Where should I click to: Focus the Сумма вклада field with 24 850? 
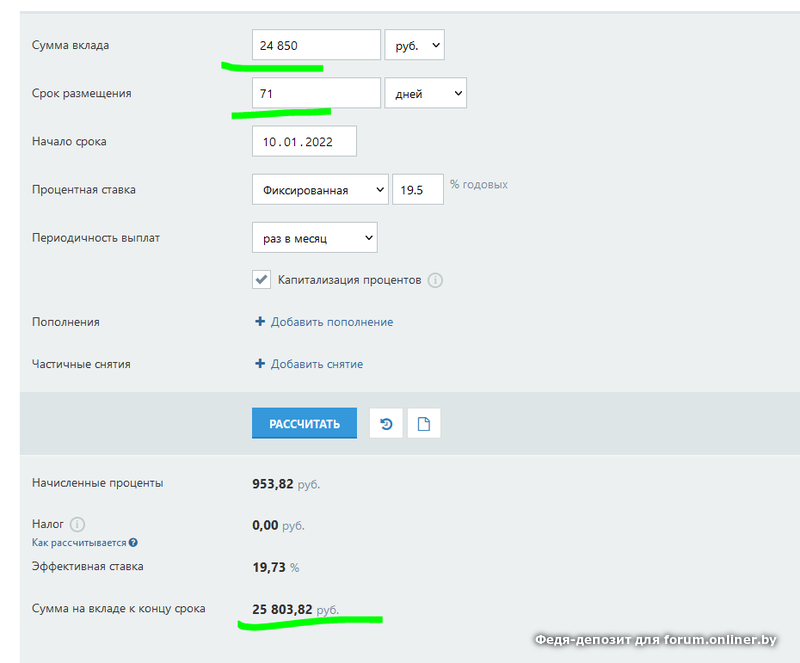click(x=316, y=45)
